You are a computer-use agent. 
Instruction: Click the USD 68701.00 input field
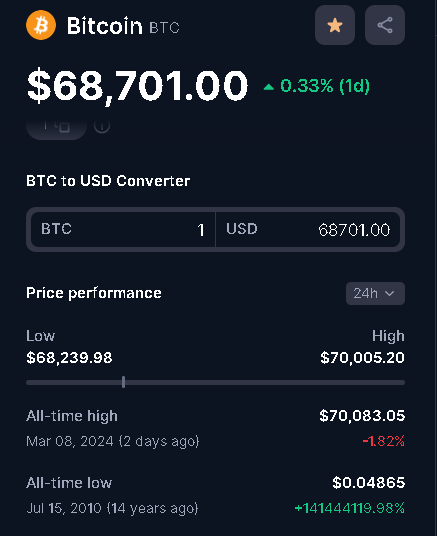point(308,229)
